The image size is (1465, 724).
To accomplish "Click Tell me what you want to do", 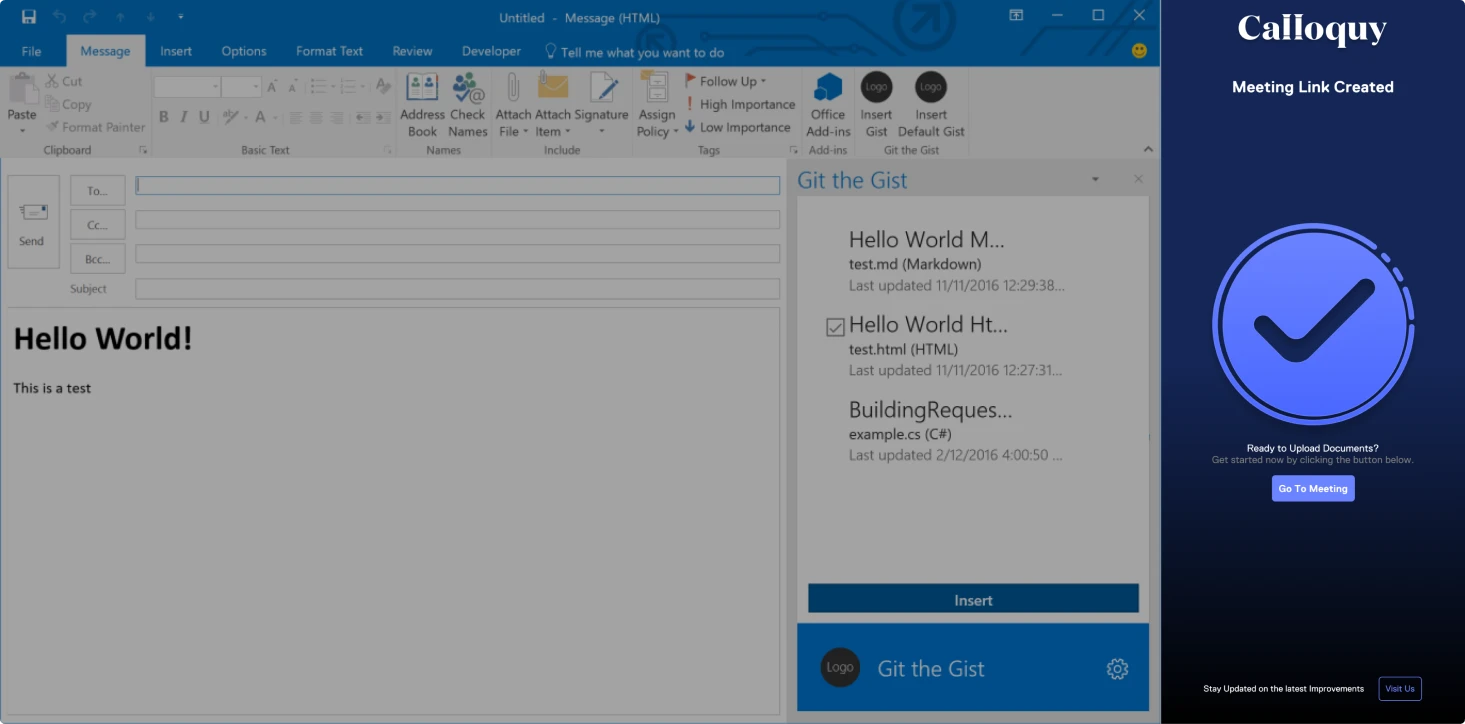I will [x=634, y=52].
